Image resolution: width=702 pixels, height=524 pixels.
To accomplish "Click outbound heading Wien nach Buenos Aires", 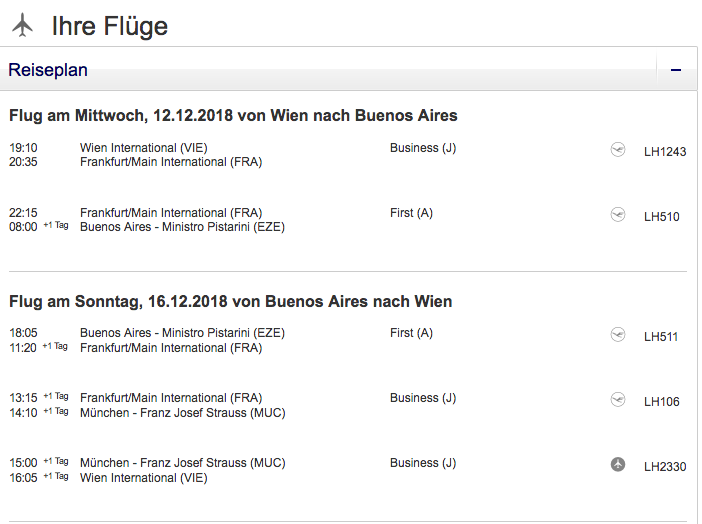I will [233, 116].
